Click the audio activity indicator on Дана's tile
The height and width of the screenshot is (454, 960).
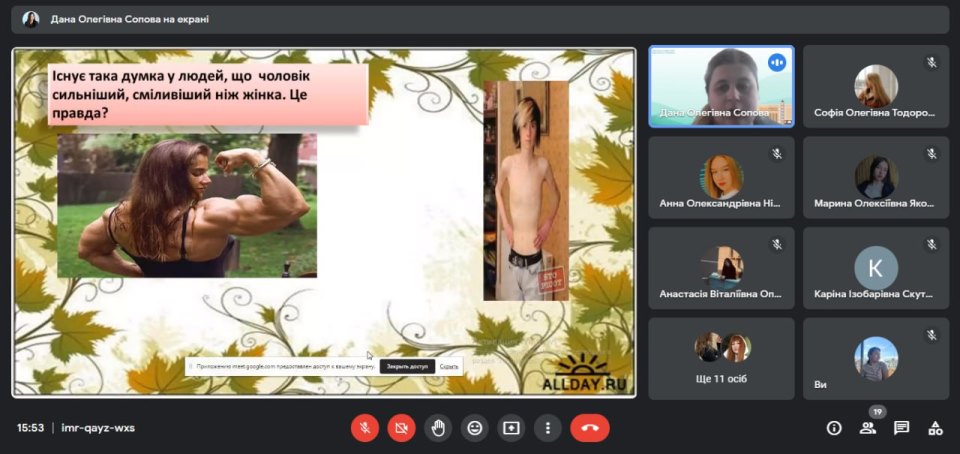click(777, 62)
